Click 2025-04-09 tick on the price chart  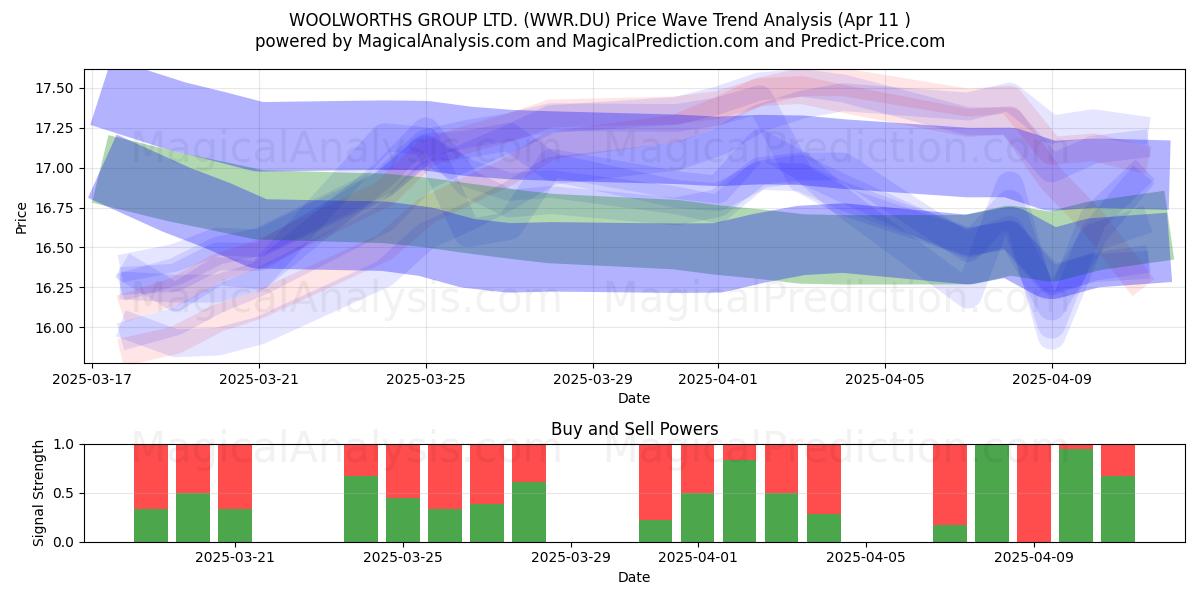[x=1052, y=379]
